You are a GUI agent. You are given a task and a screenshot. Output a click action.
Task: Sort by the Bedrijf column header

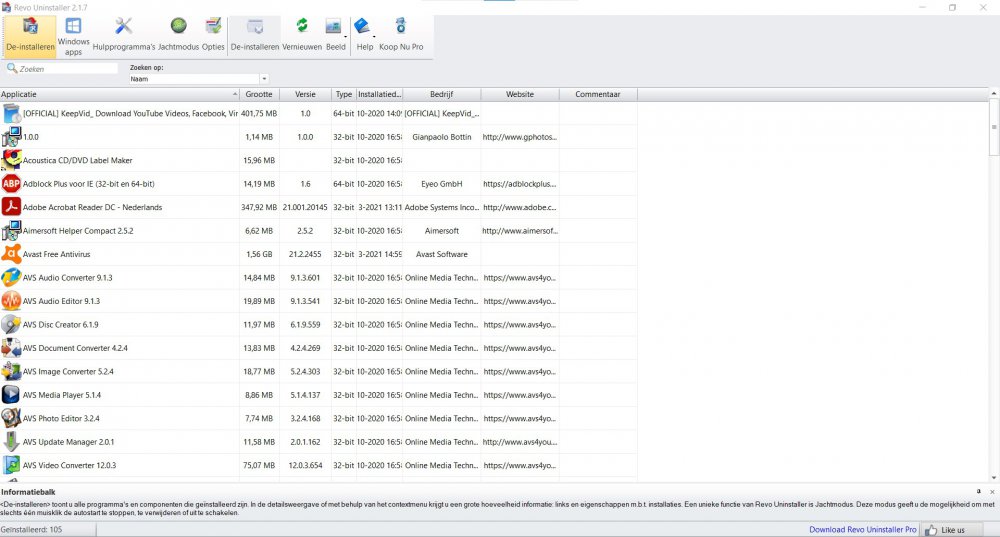pos(441,94)
